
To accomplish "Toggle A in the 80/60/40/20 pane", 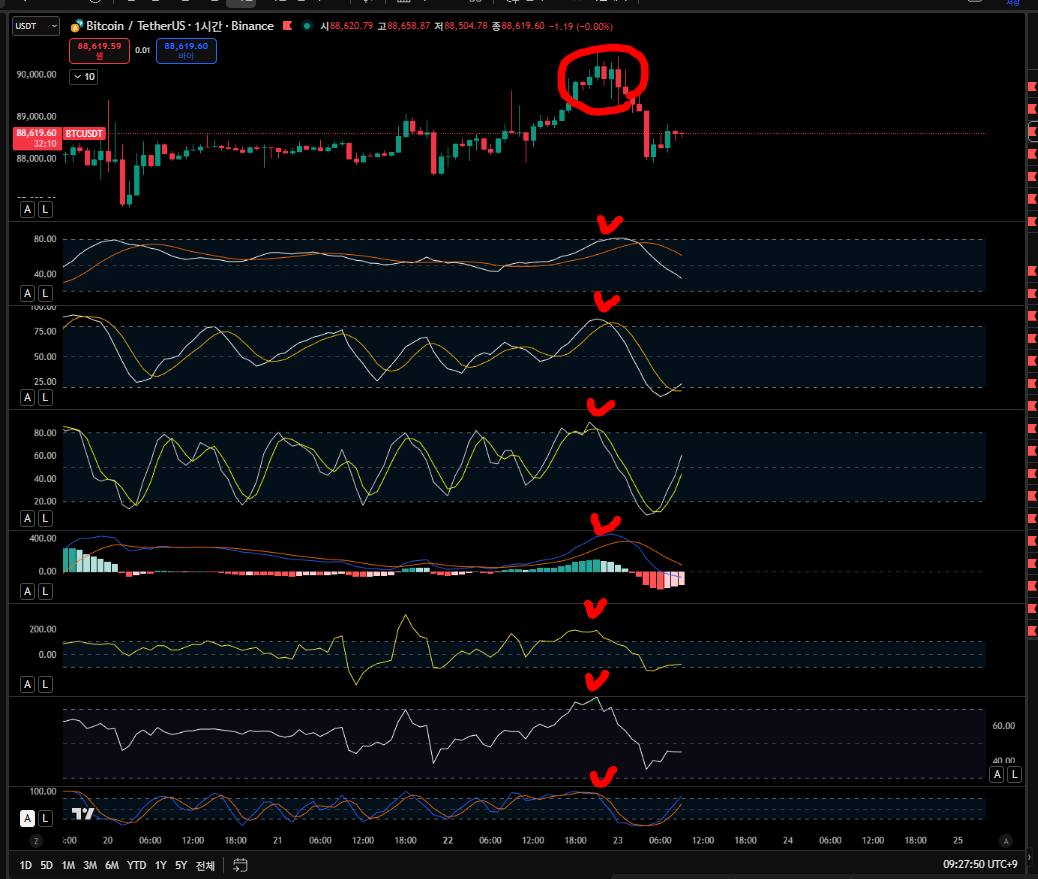I will [x=27, y=518].
